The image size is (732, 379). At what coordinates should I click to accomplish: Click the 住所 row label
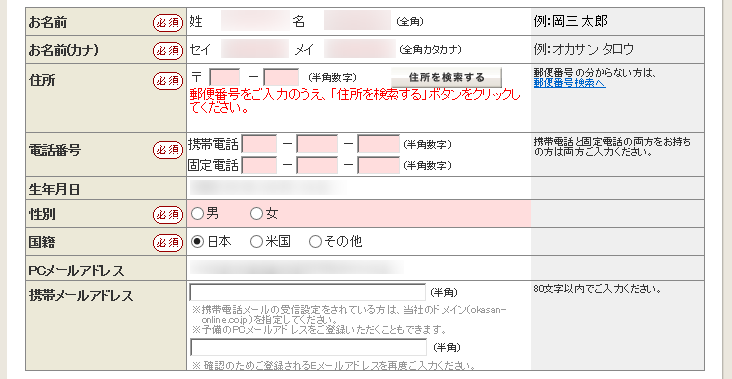pyautogui.click(x=42, y=80)
